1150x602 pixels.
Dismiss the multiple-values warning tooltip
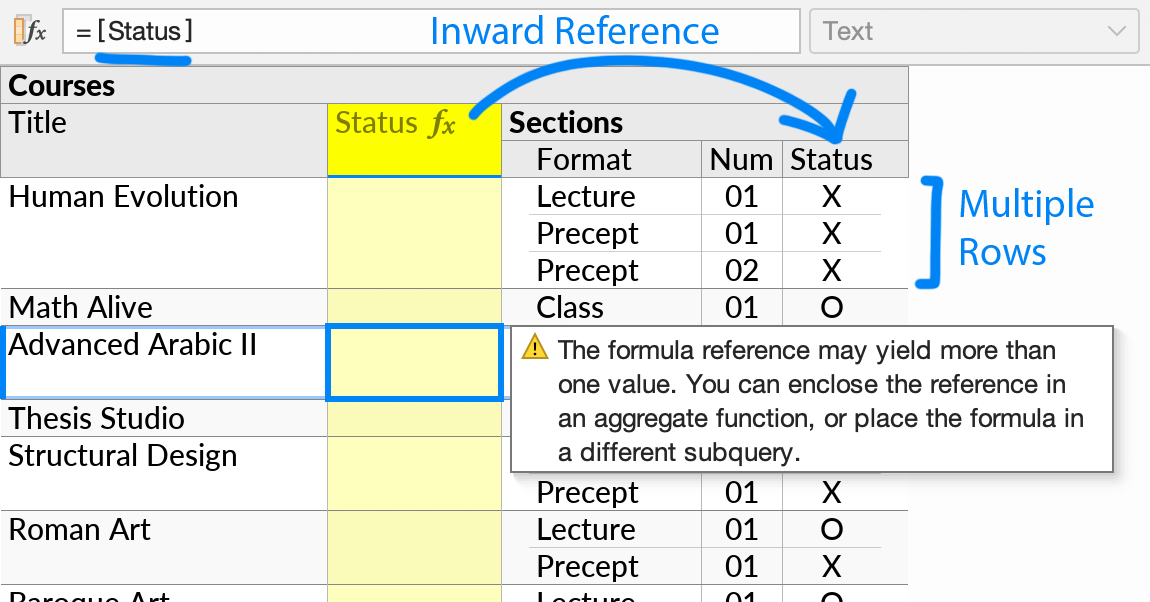click(x=810, y=398)
